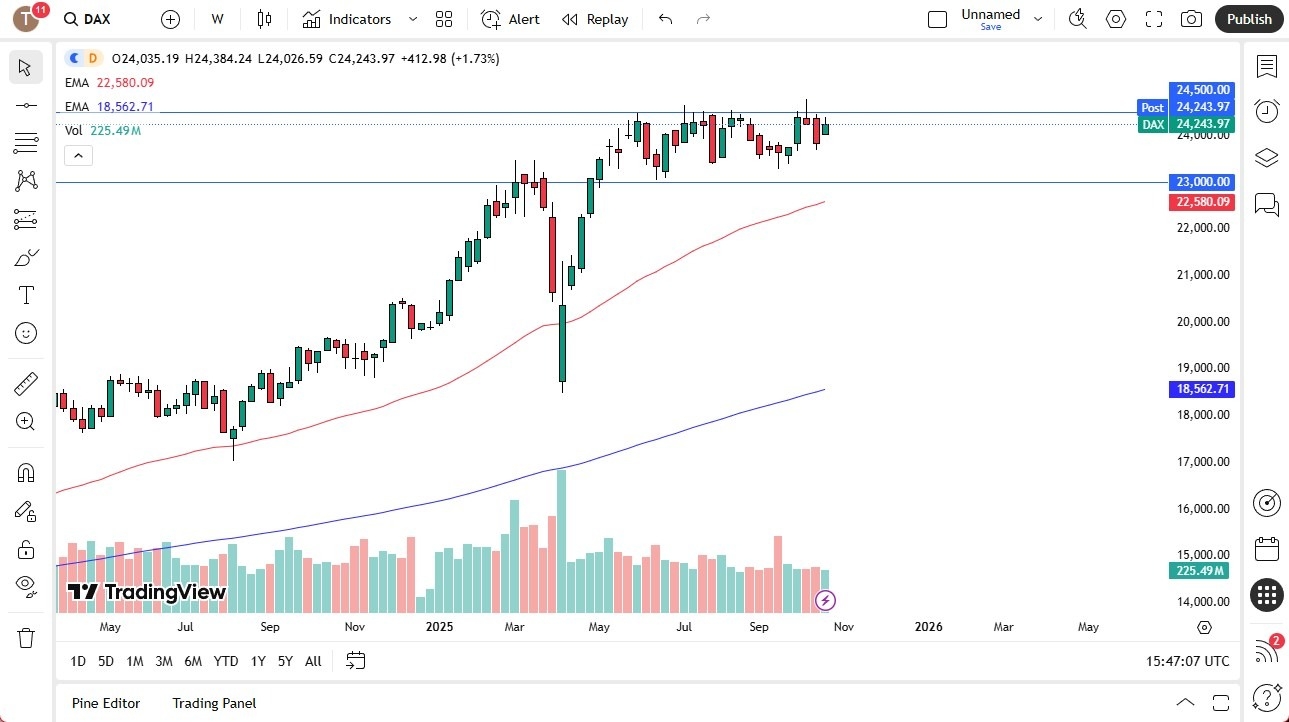The image size is (1289, 722).
Task: Open the Alerts clock panel
Action: pos(1267,110)
